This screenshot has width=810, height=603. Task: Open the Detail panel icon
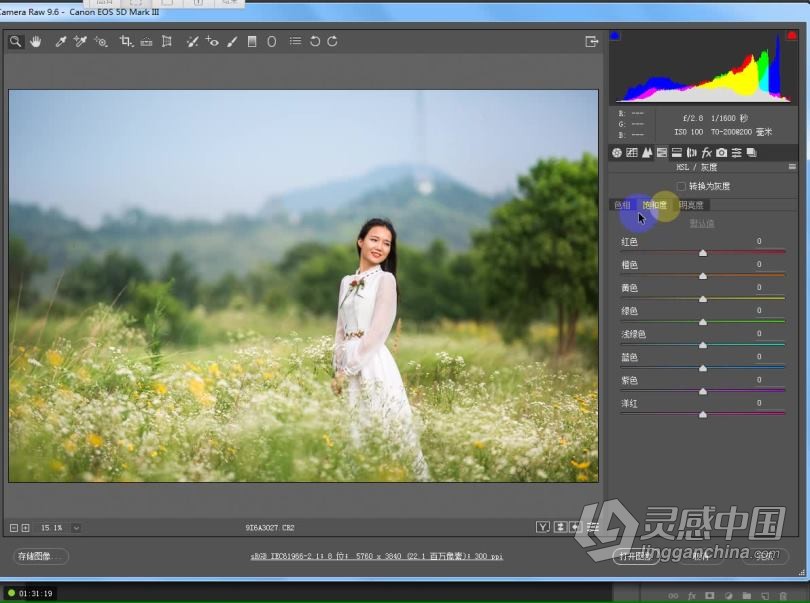coord(647,152)
